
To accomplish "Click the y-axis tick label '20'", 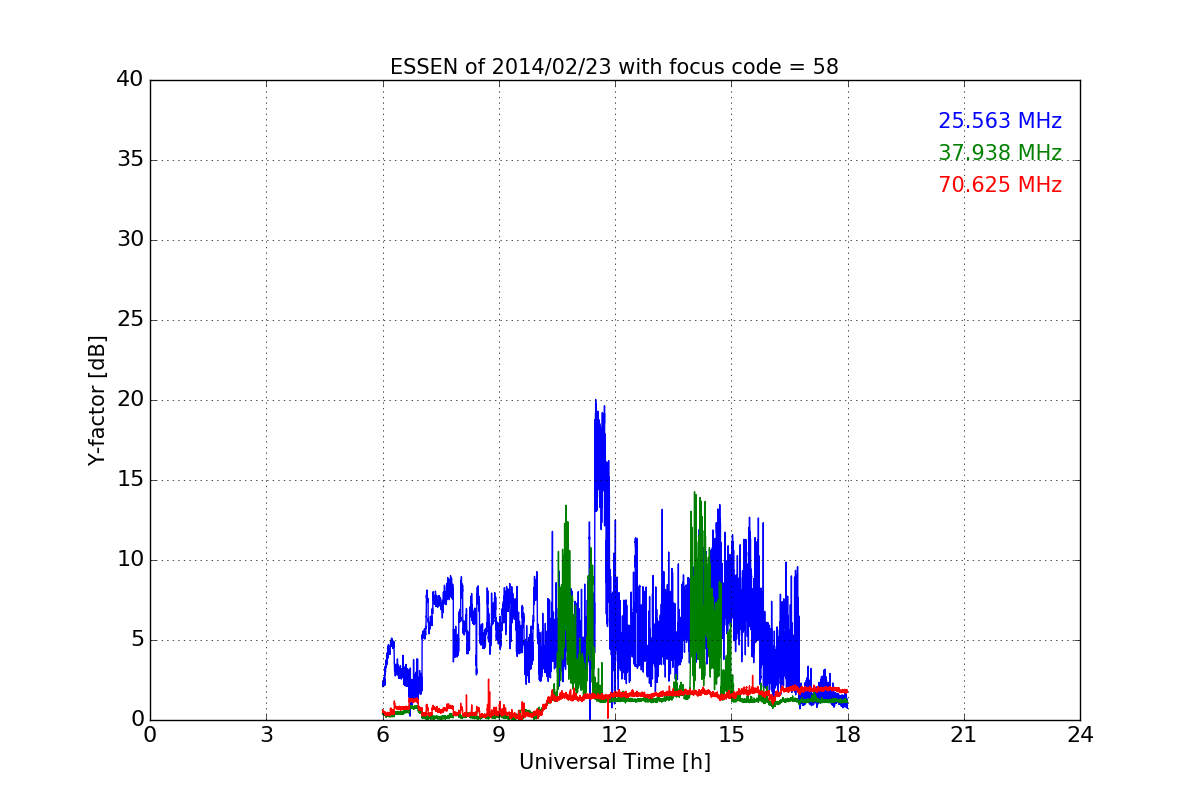I will coord(130,400).
